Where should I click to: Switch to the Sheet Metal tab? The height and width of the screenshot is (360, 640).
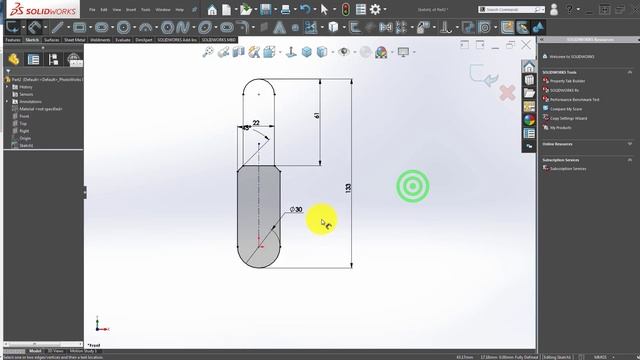pyautogui.click(x=75, y=40)
